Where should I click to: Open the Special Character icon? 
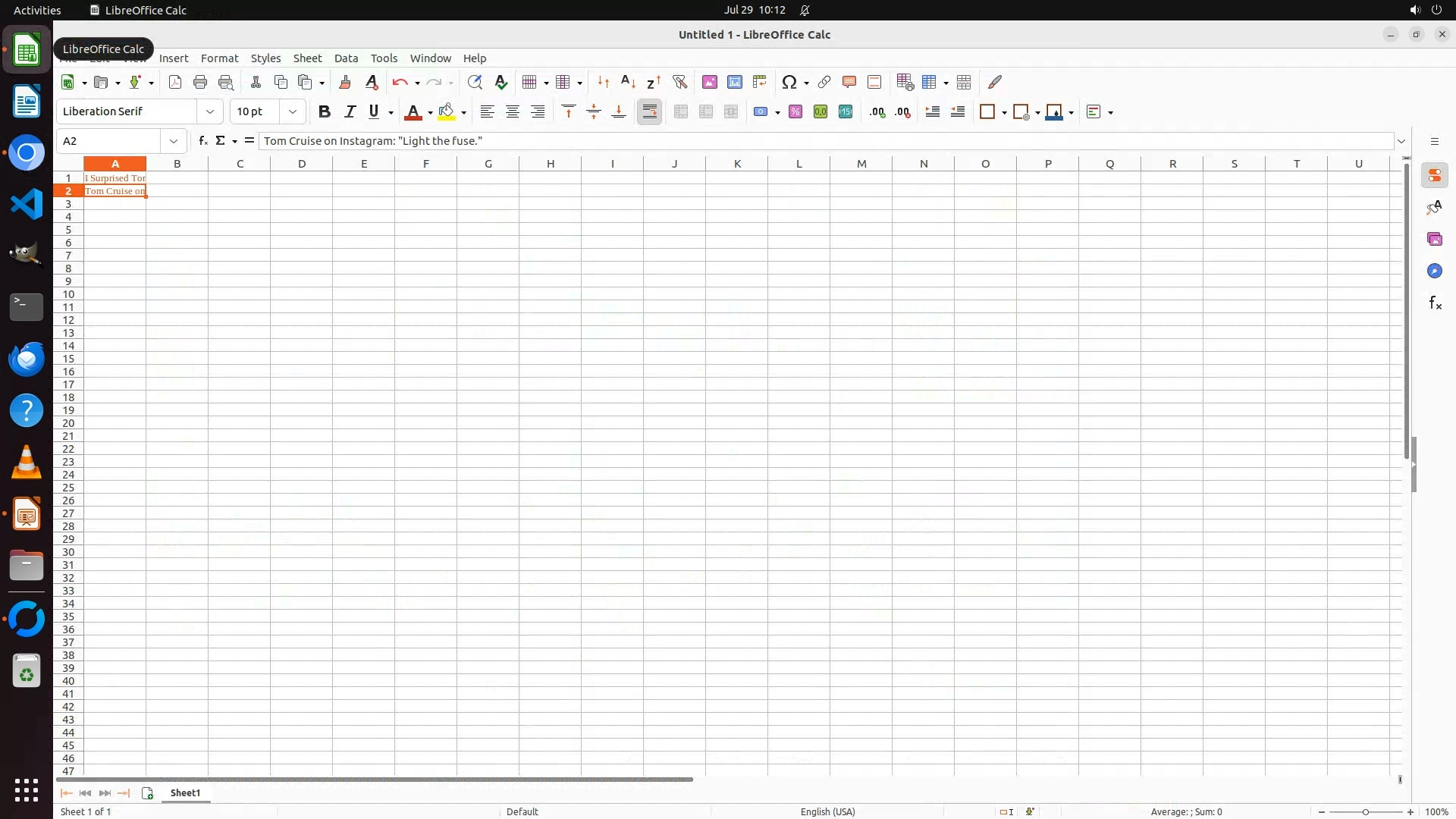point(789,82)
